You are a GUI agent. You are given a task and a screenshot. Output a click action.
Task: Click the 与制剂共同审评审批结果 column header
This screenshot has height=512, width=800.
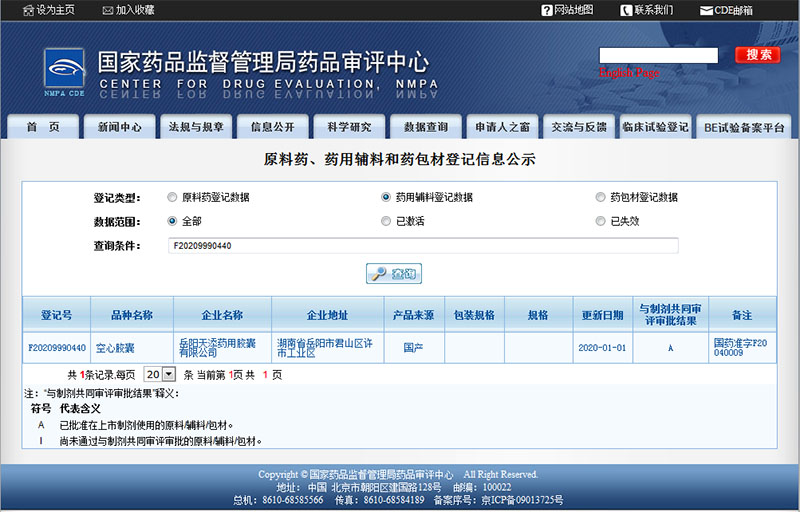[670, 315]
